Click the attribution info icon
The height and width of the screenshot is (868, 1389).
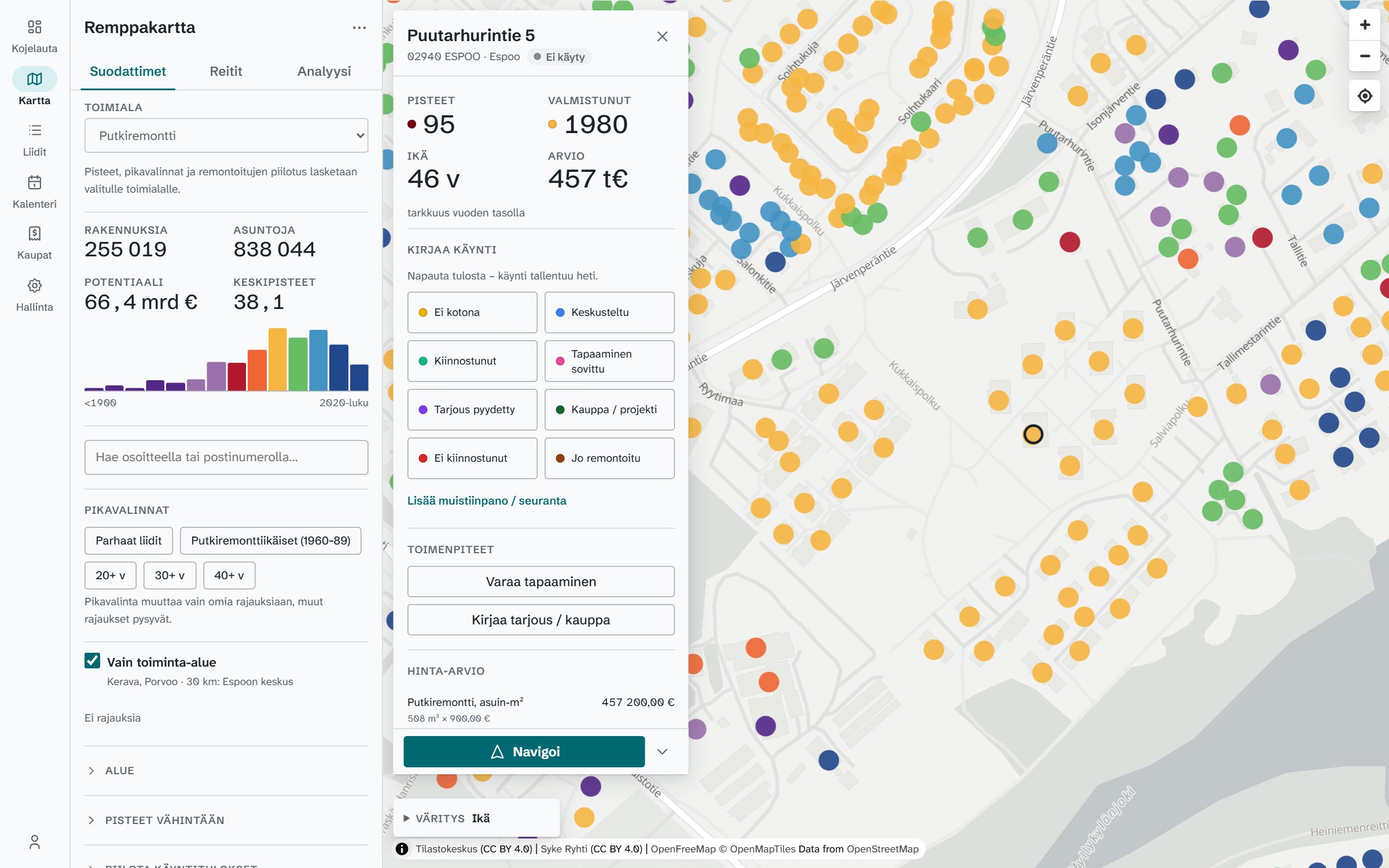pyautogui.click(x=402, y=849)
